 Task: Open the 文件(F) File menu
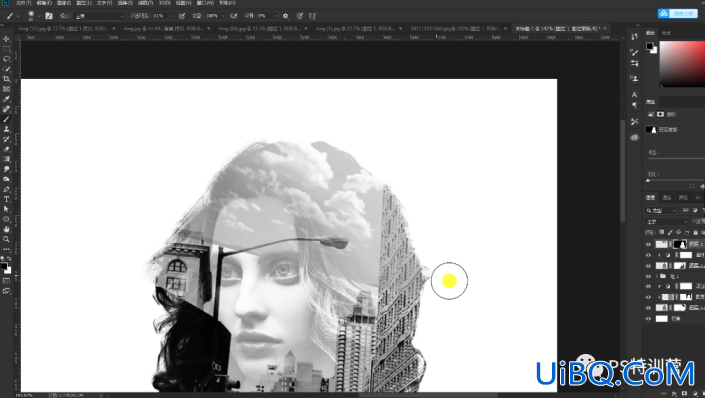[x=23, y=3]
